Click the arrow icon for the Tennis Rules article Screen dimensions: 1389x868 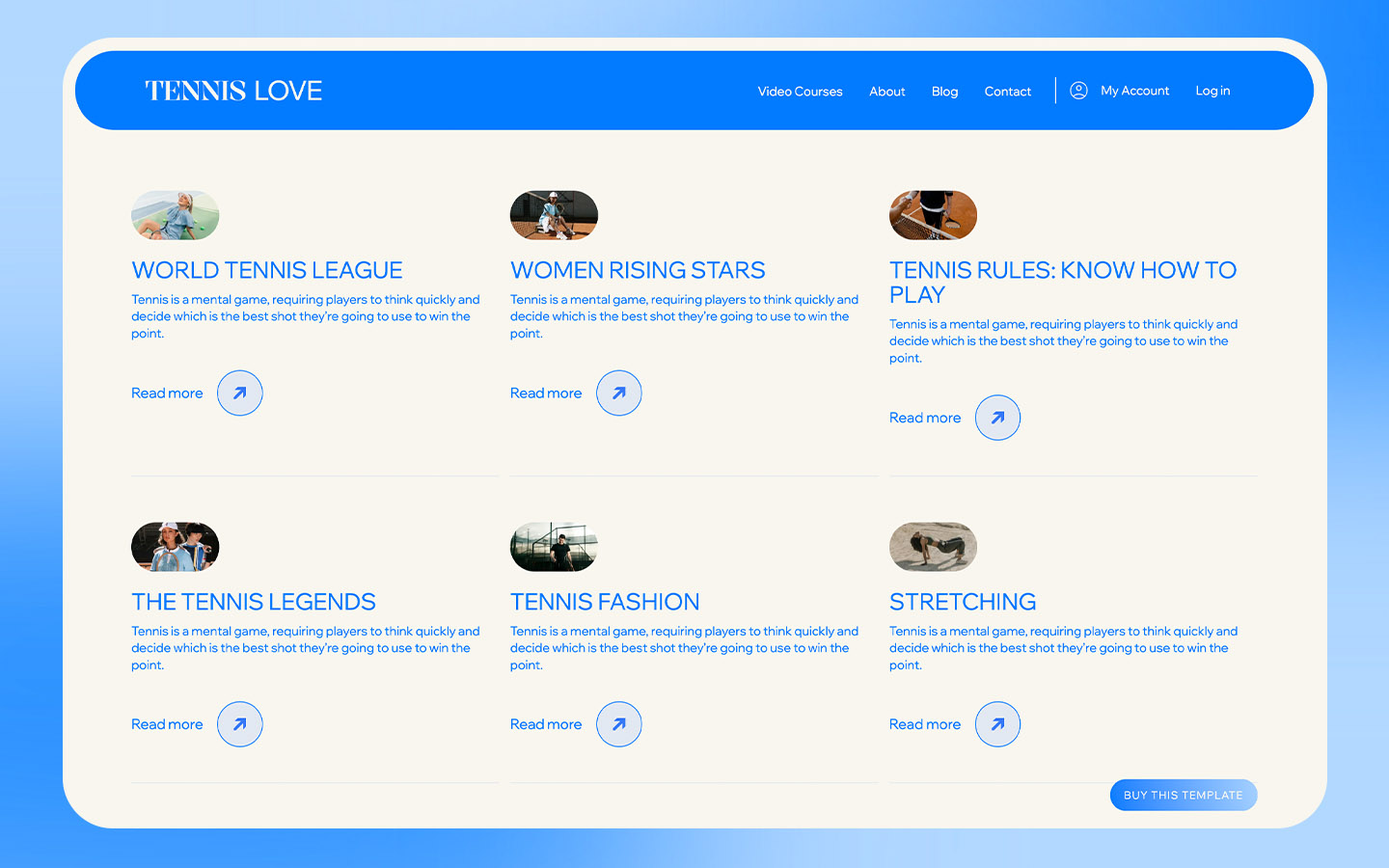pos(997,418)
